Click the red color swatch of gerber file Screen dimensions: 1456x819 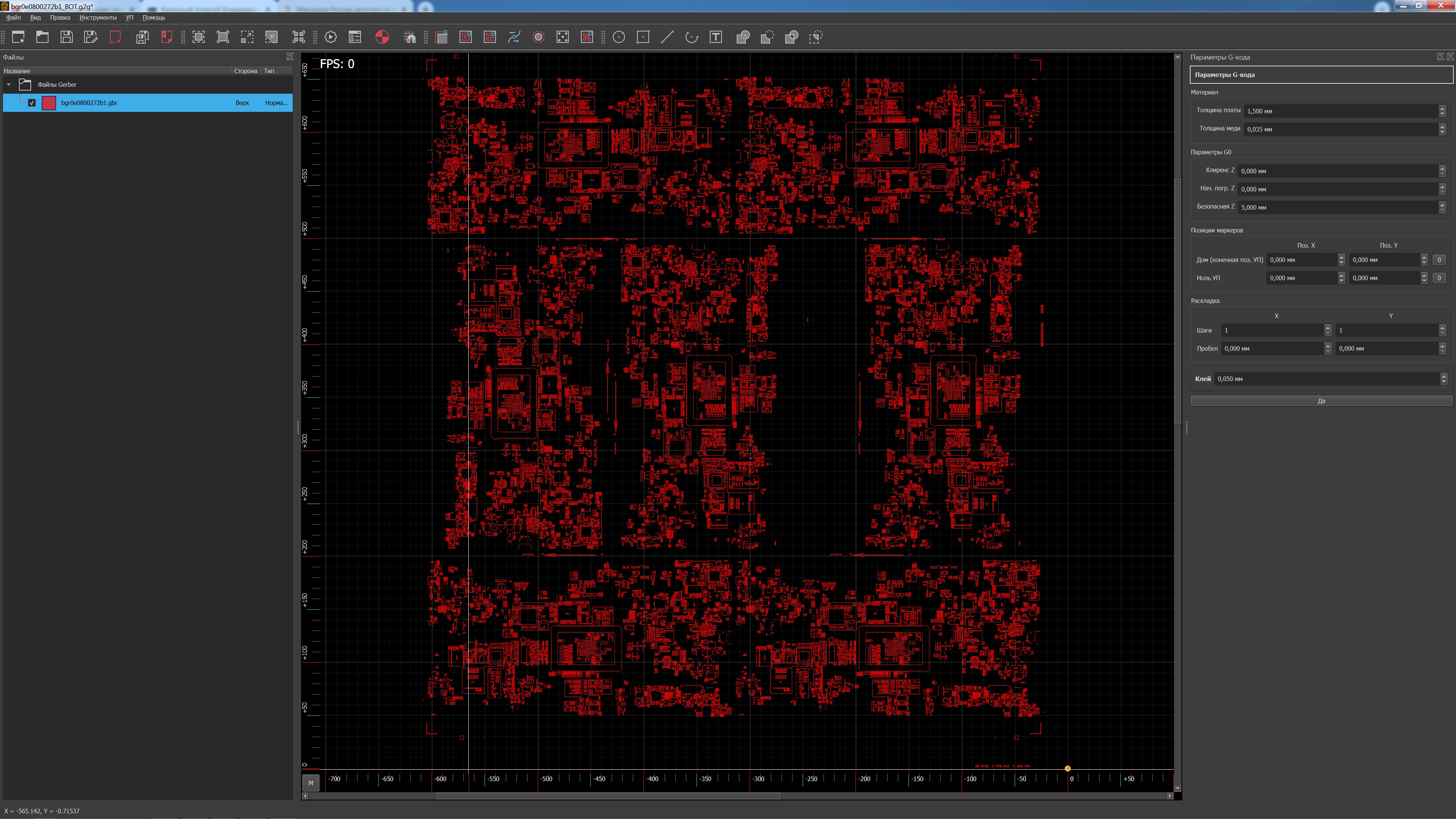point(49,103)
